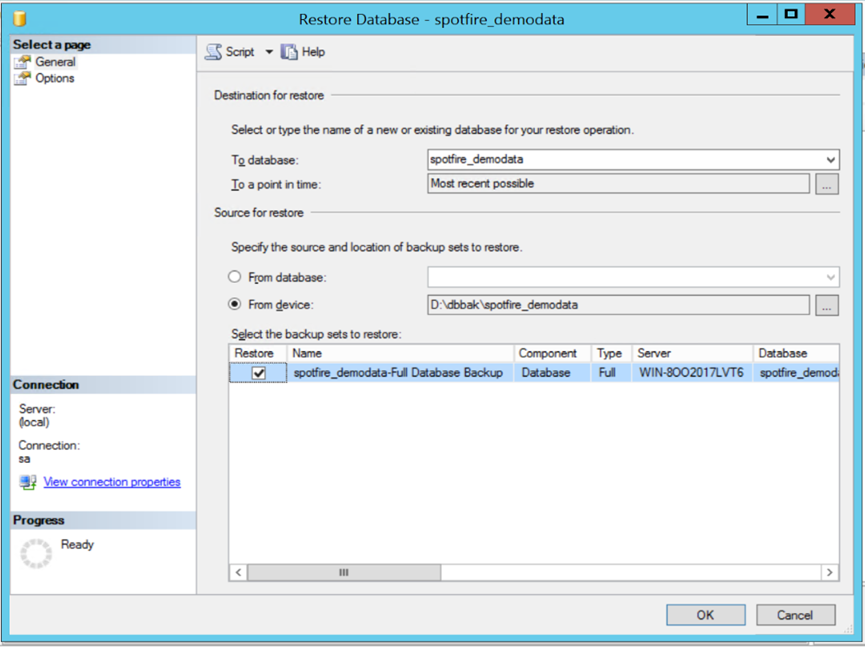Open the Script dropdown arrow
This screenshot has width=865, height=648.
(269, 52)
